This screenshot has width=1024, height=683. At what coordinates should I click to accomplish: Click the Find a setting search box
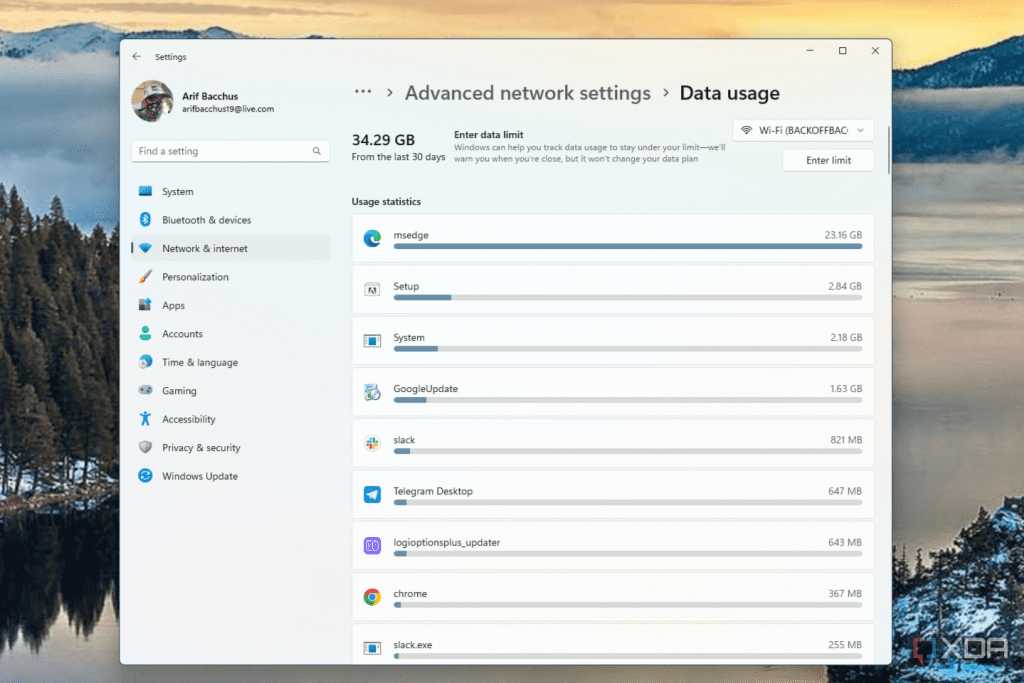231,151
